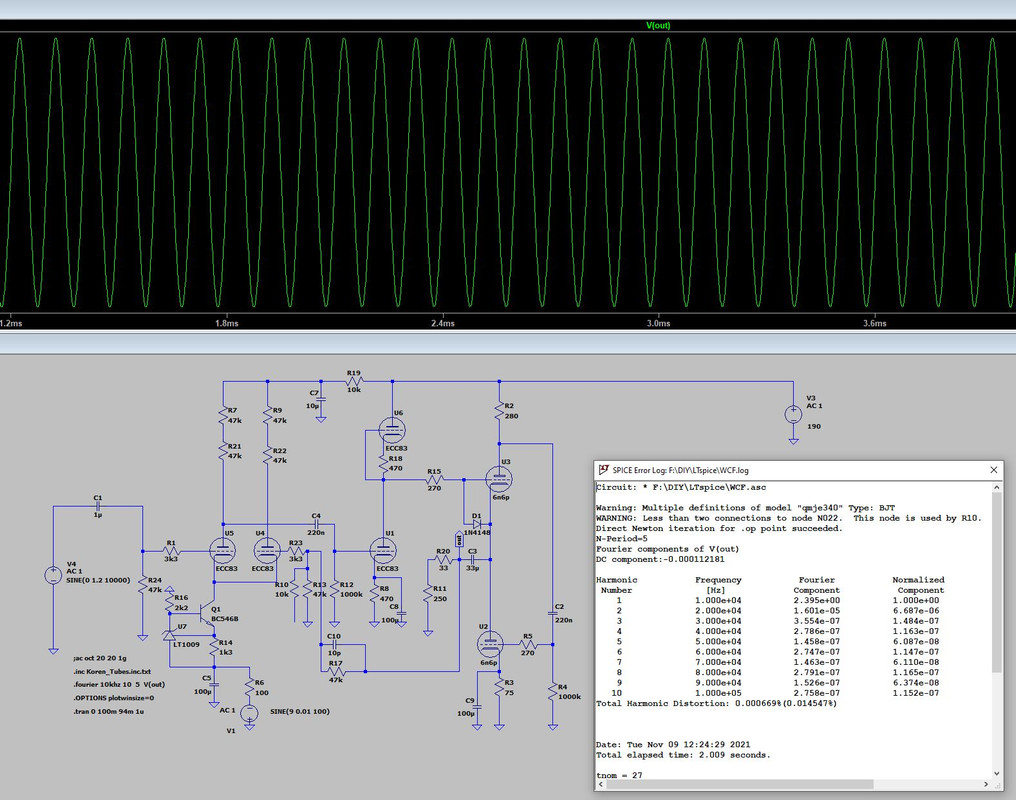1016x800 pixels.
Task: Click the U1 ECC83 triode symbol
Action: 382,551
